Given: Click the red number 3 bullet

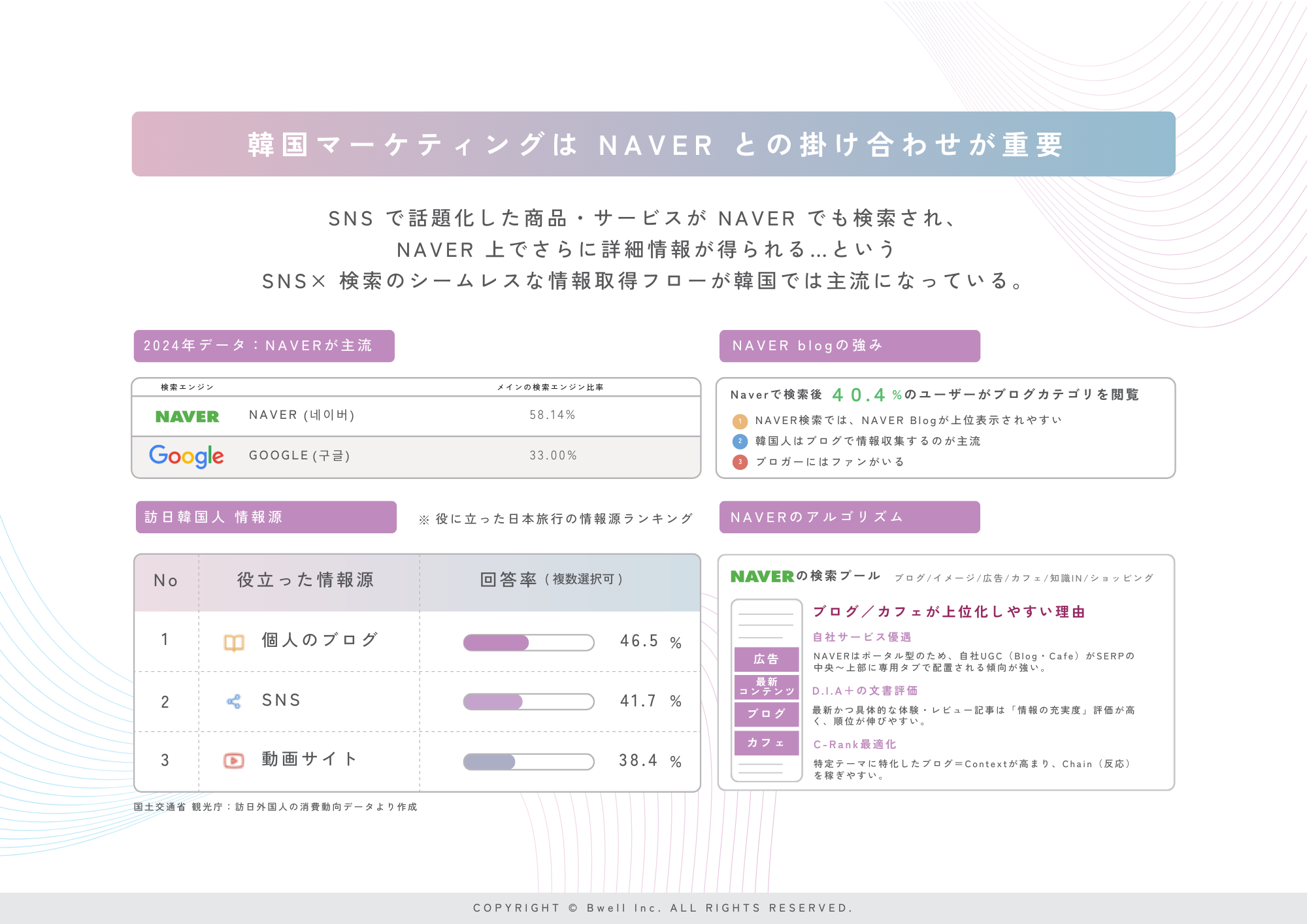Looking at the screenshot, I should tap(740, 462).
